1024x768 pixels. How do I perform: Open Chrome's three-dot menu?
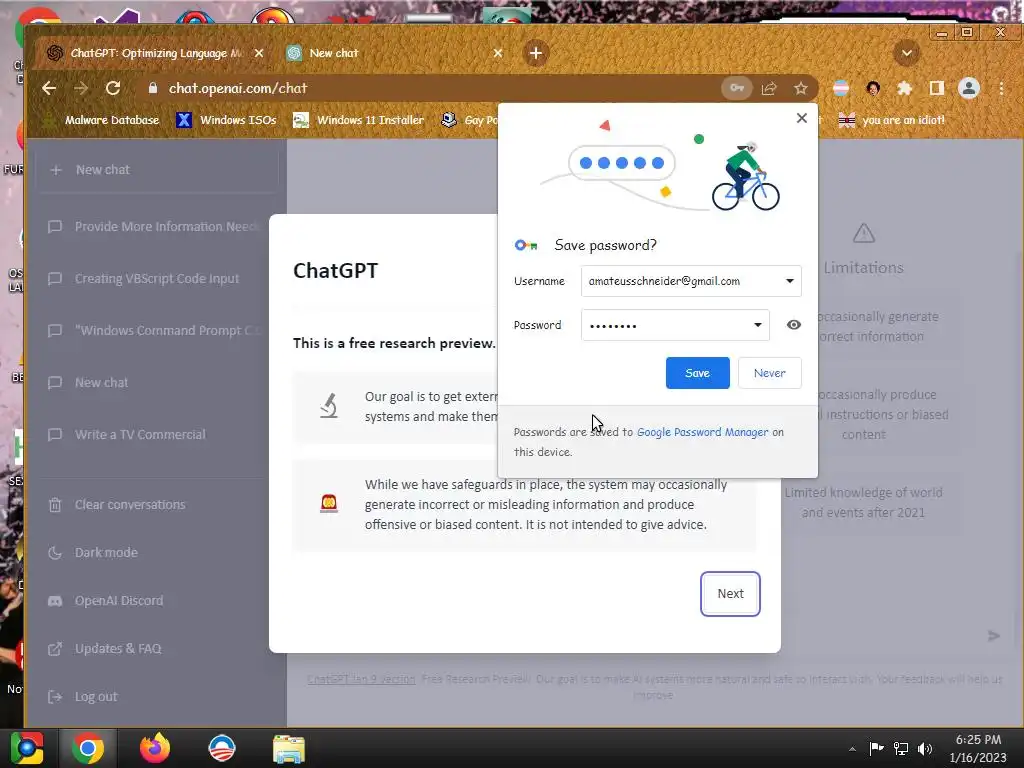[x=1001, y=88]
